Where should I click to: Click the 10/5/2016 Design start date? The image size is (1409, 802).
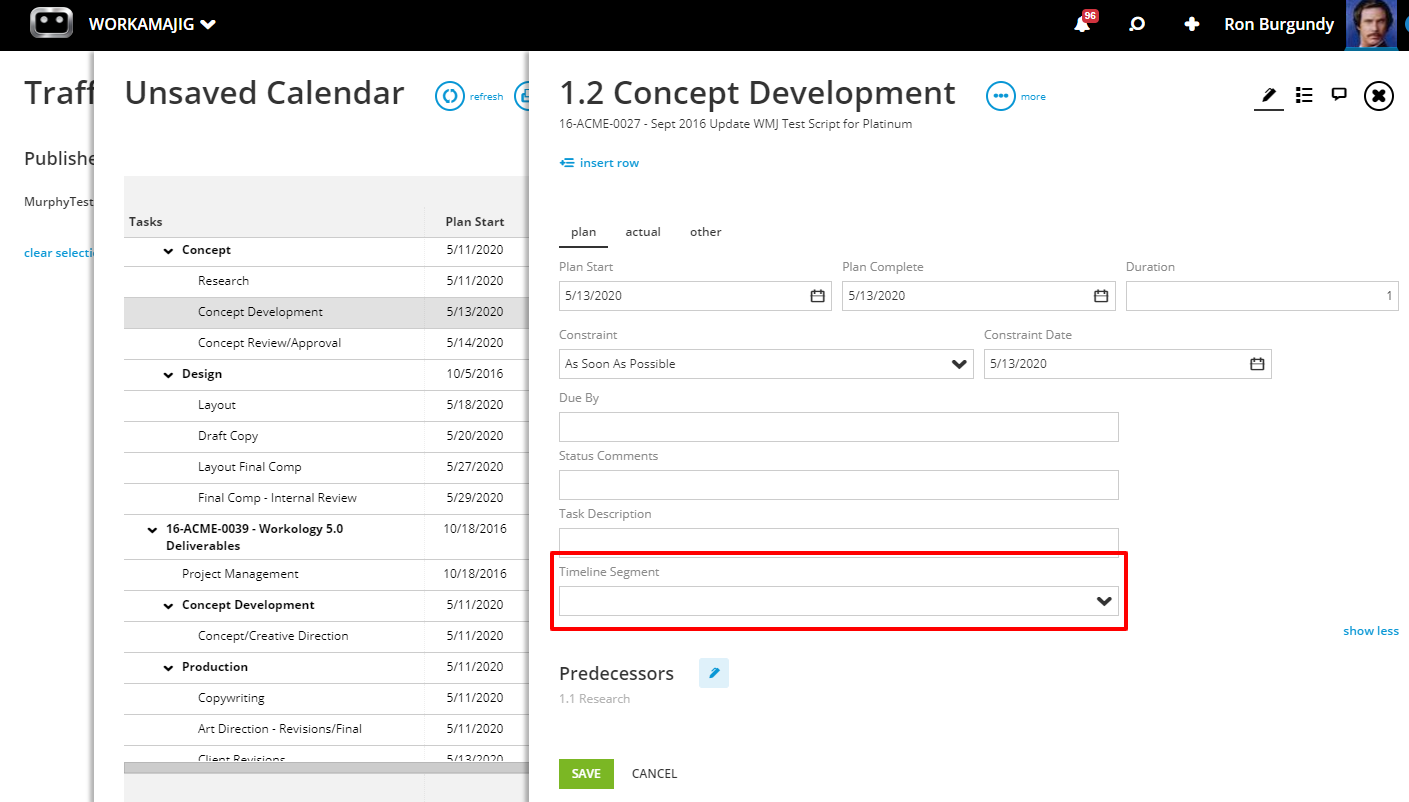point(475,375)
